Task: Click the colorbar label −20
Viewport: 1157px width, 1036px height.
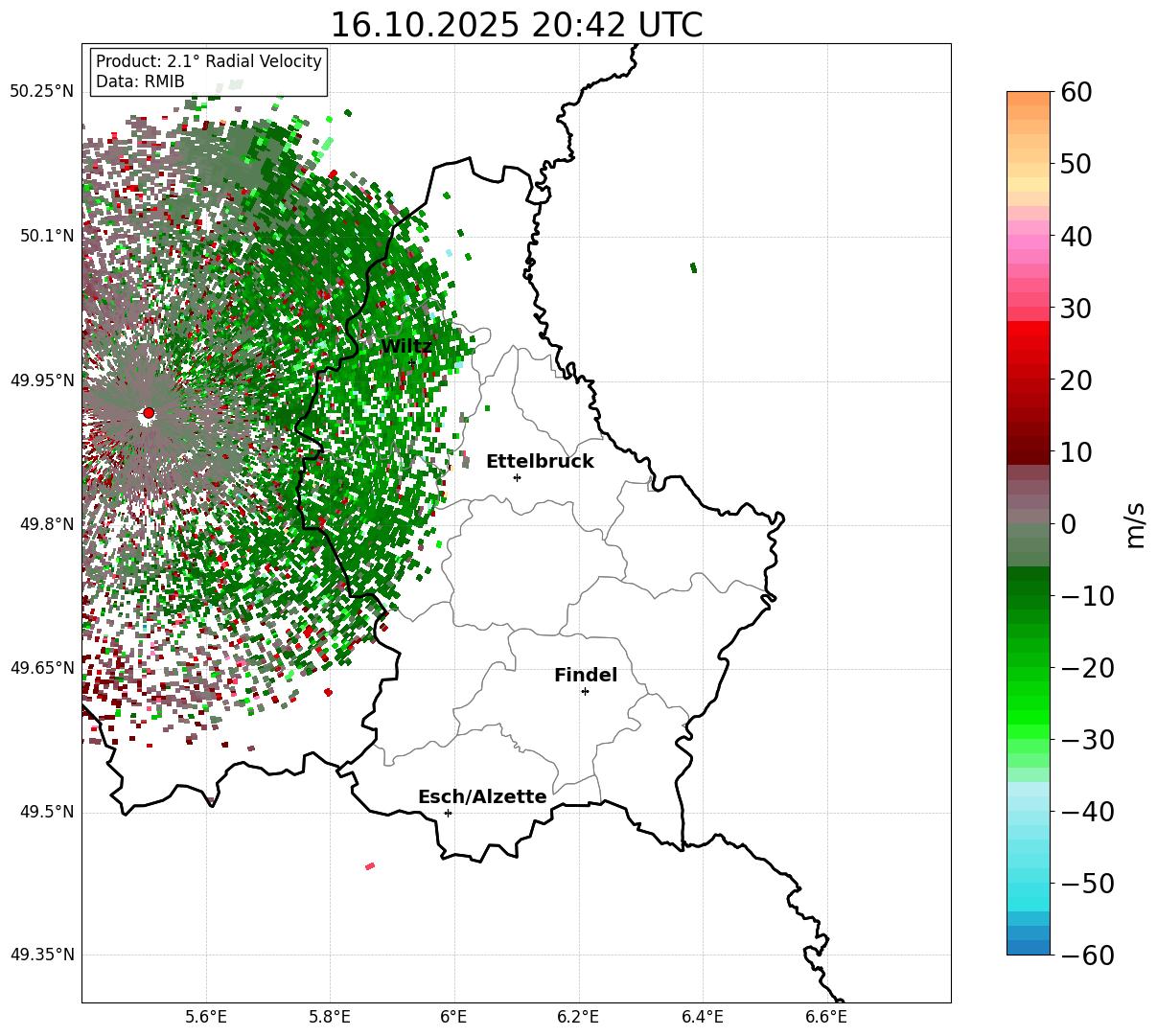Action: tap(1087, 668)
